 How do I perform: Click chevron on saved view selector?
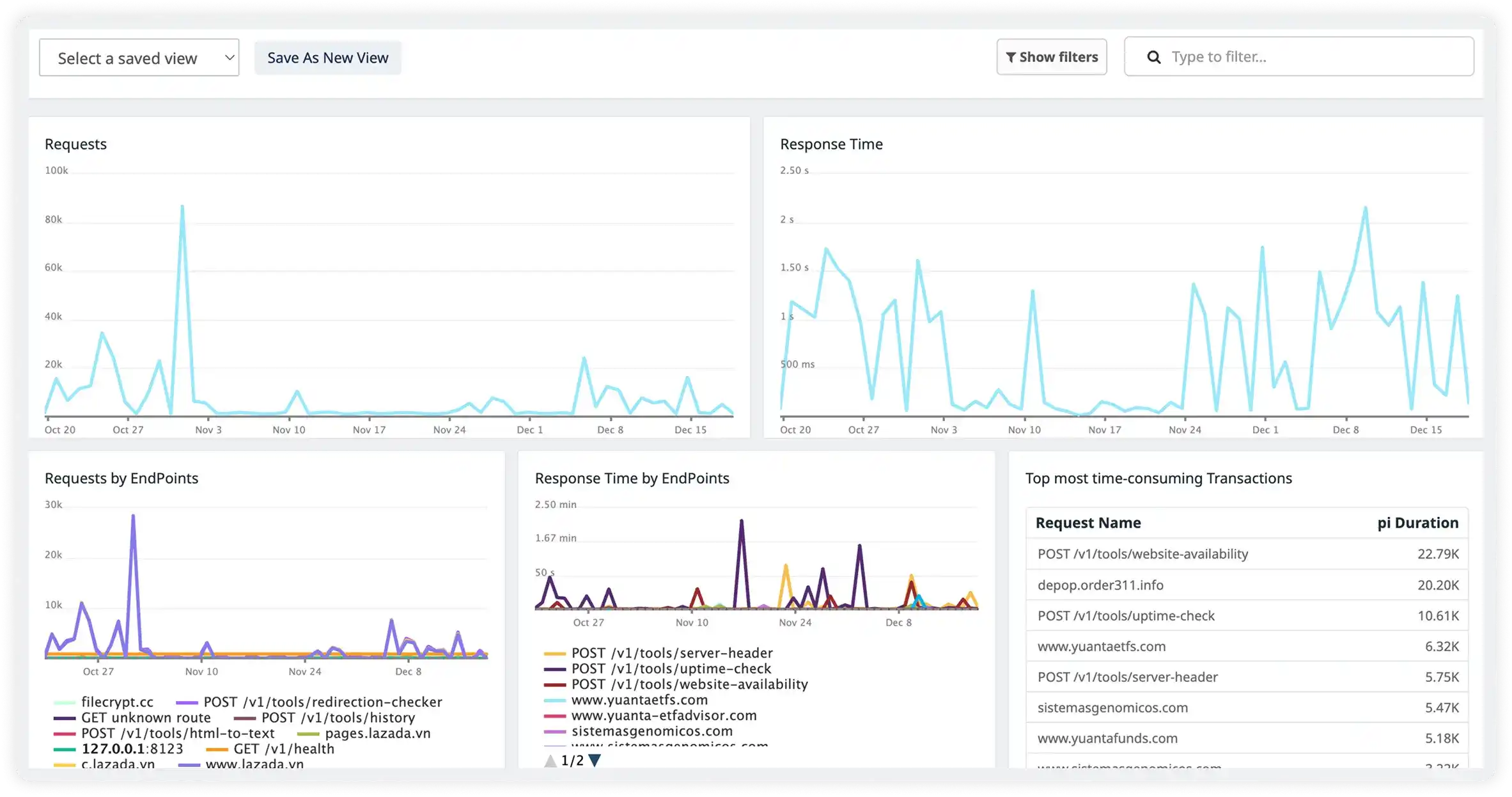(230, 58)
